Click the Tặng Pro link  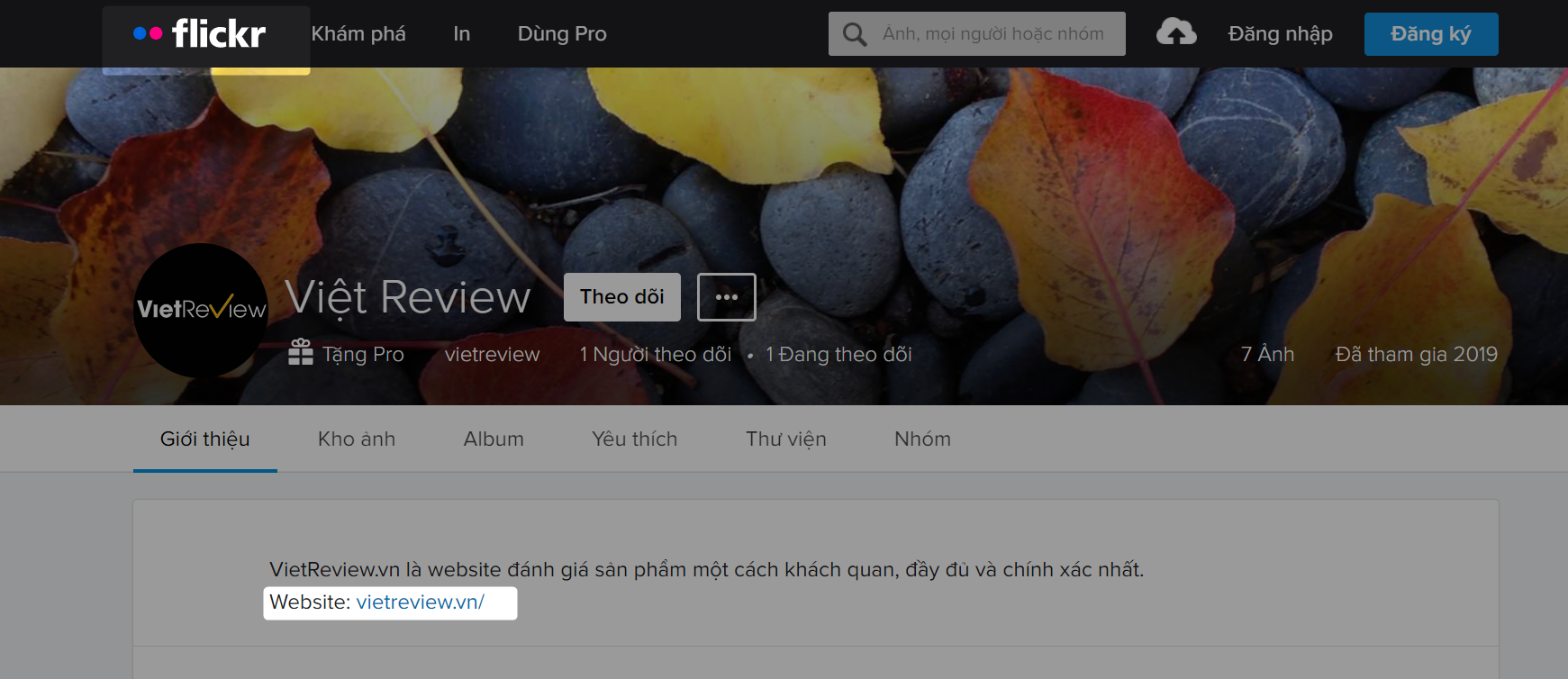363,355
